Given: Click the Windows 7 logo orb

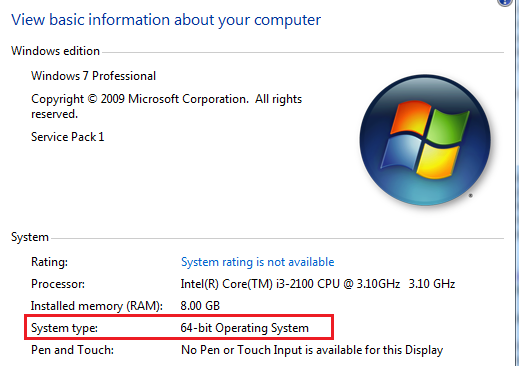Looking at the screenshot, I should pos(425,140).
